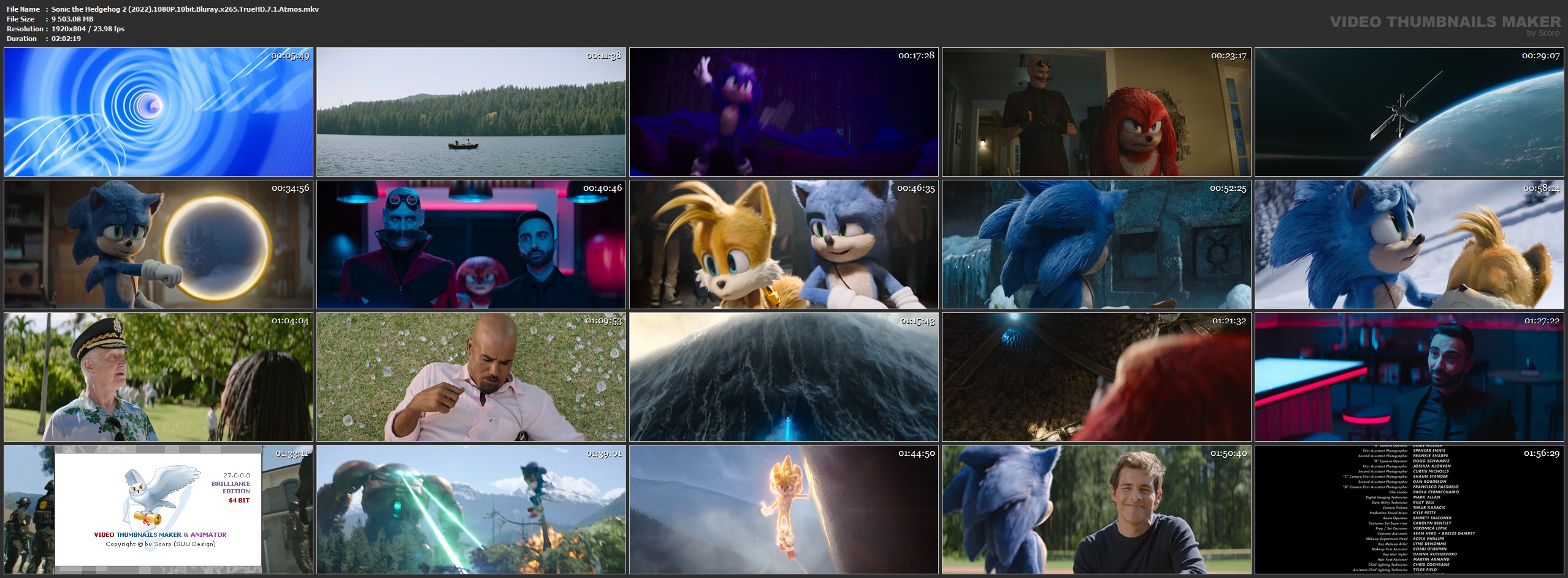Open the golden ring portal thumbnail
Screen dimensions: 1568x578
158,244
